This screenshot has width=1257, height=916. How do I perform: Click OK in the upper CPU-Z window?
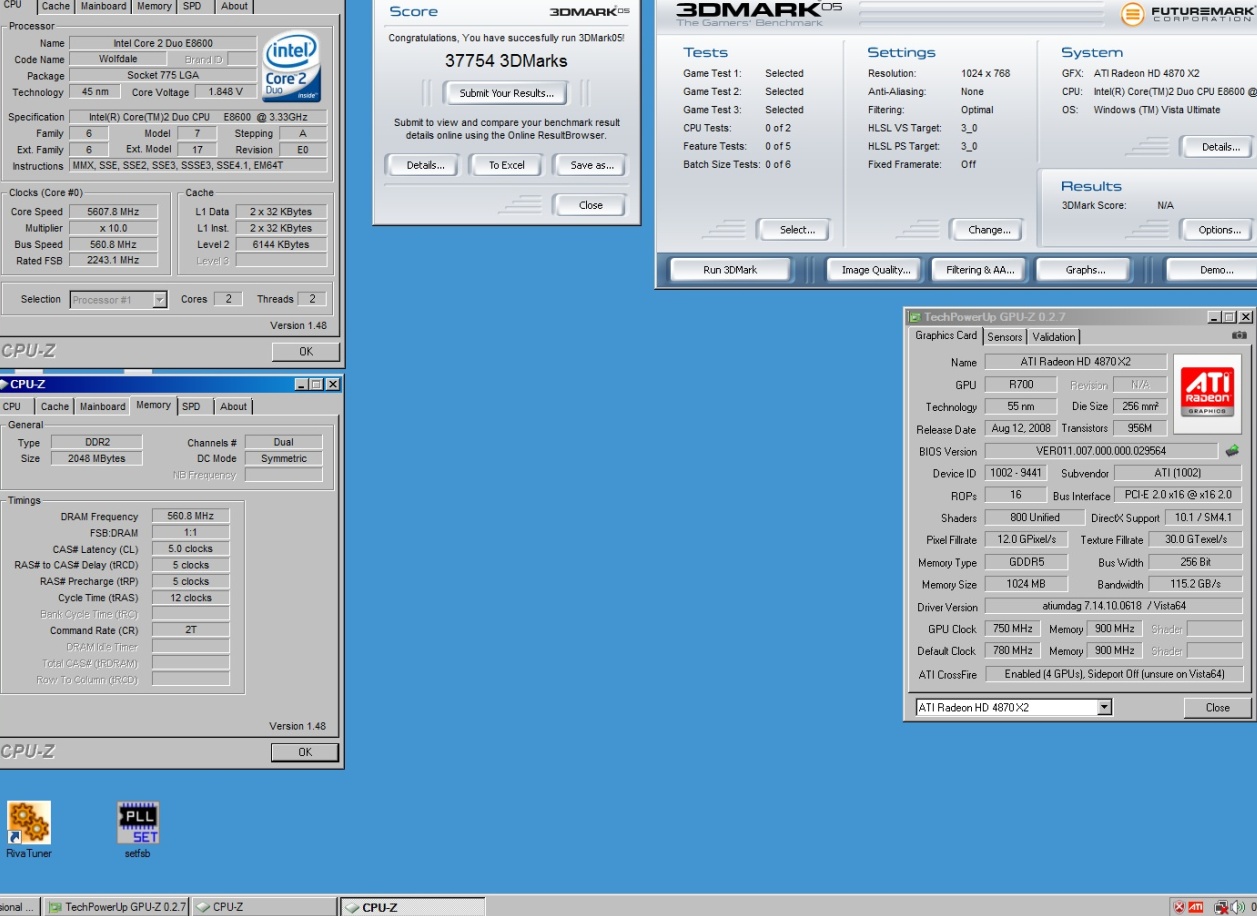click(x=306, y=351)
